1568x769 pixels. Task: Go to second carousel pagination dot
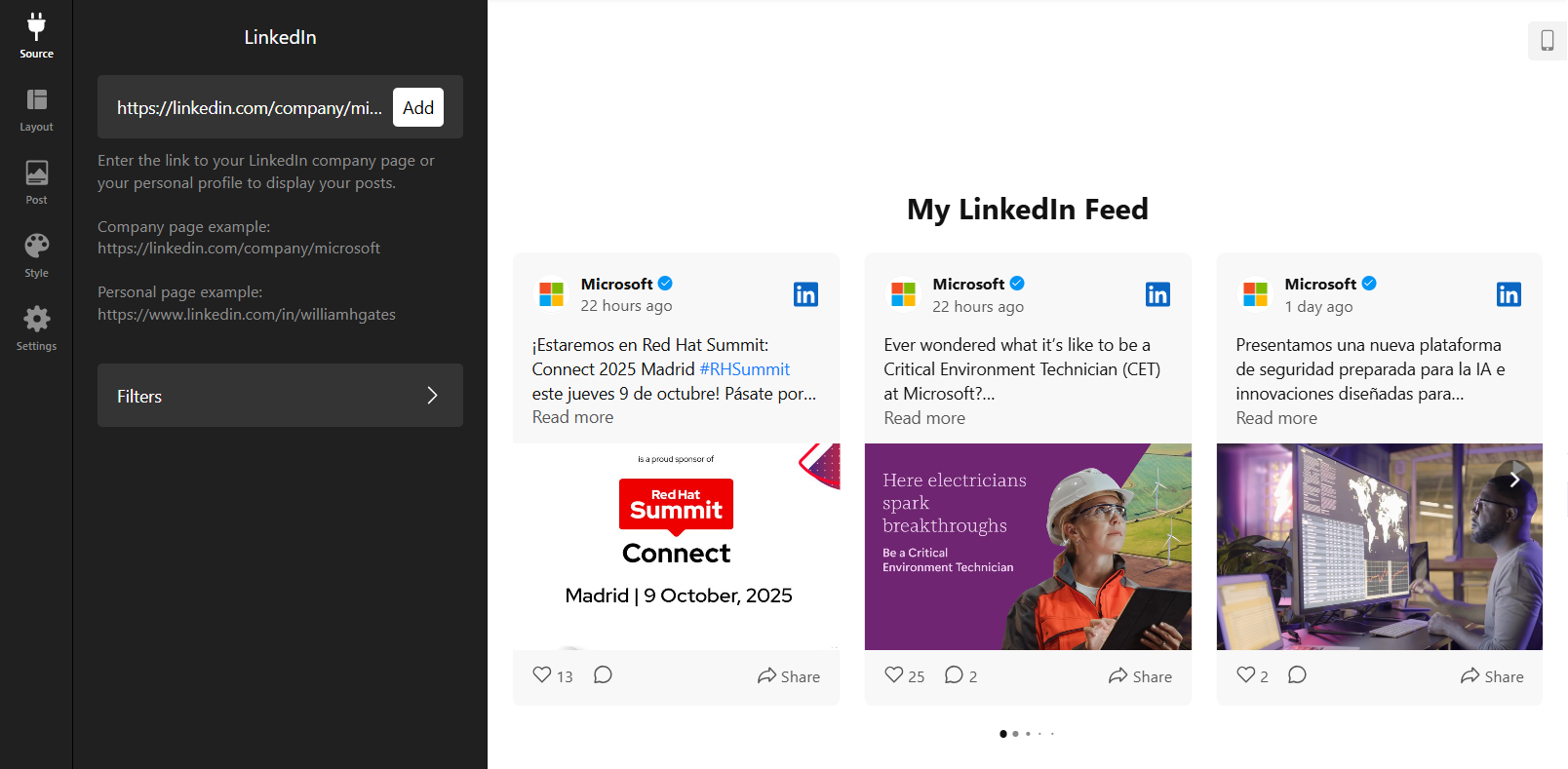(1015, 734)
